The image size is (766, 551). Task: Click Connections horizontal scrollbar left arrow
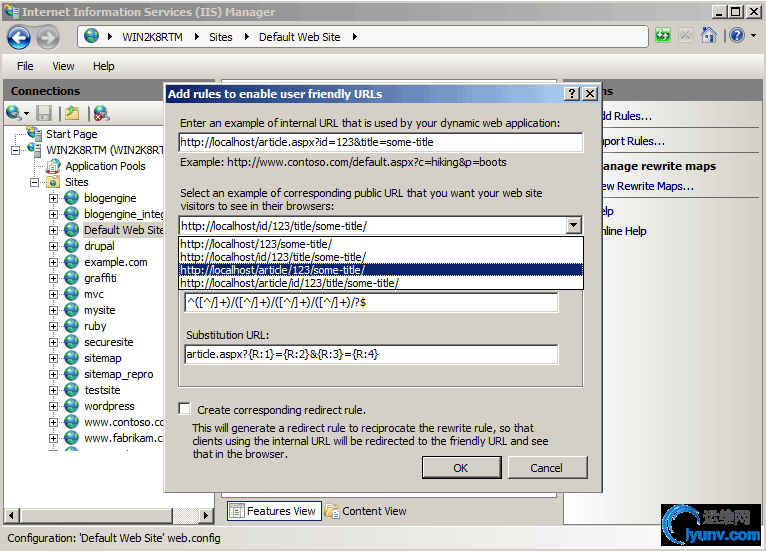point(12,515)
